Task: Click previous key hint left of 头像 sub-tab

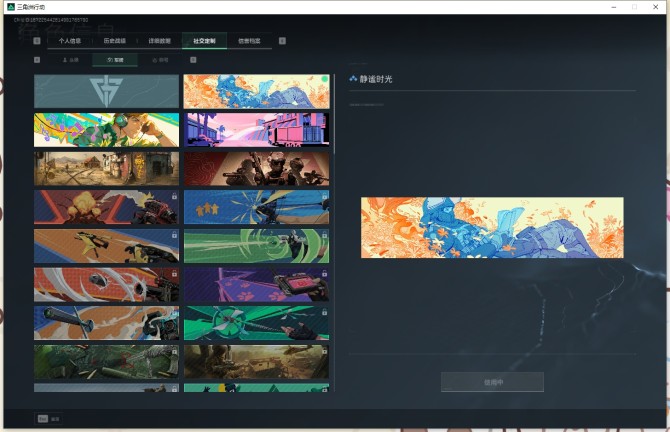Action: point(37,60)
